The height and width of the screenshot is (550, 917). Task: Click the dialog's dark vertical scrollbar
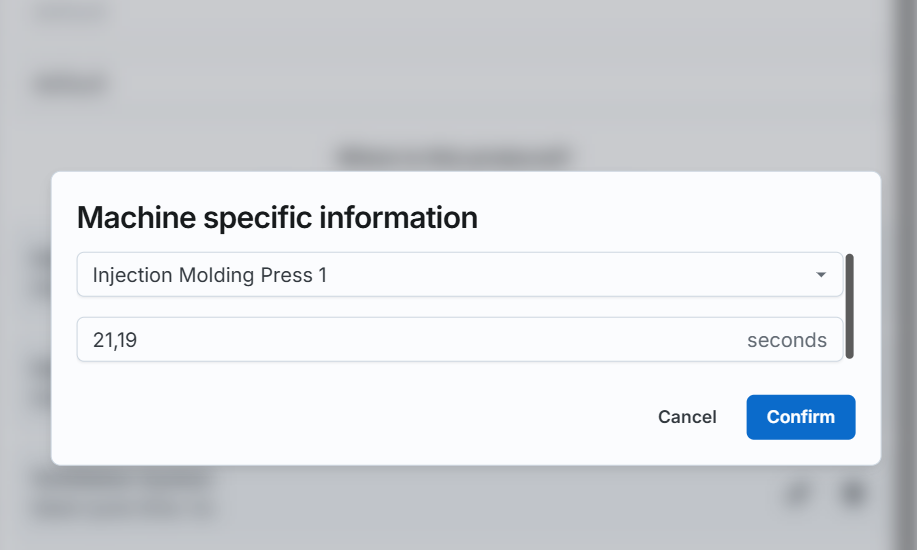849,306
